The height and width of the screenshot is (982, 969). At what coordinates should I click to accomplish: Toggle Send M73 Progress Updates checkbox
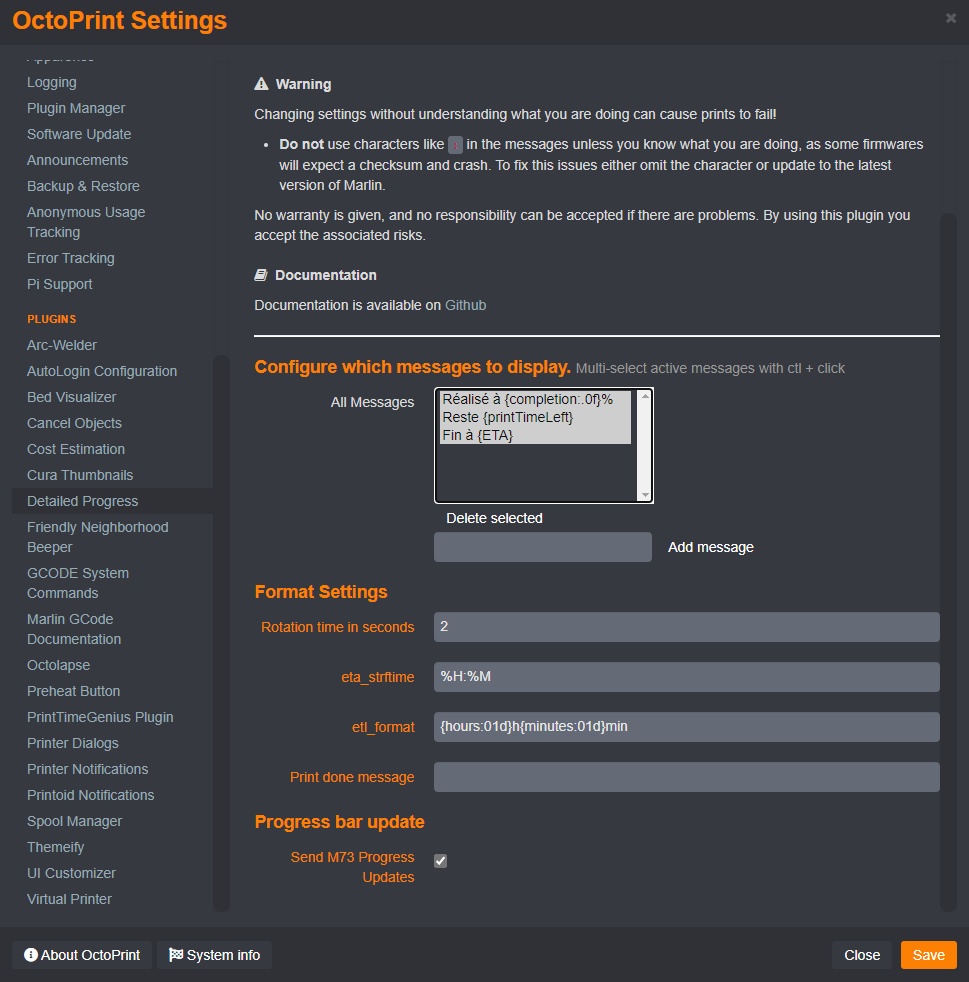(441, 861)
